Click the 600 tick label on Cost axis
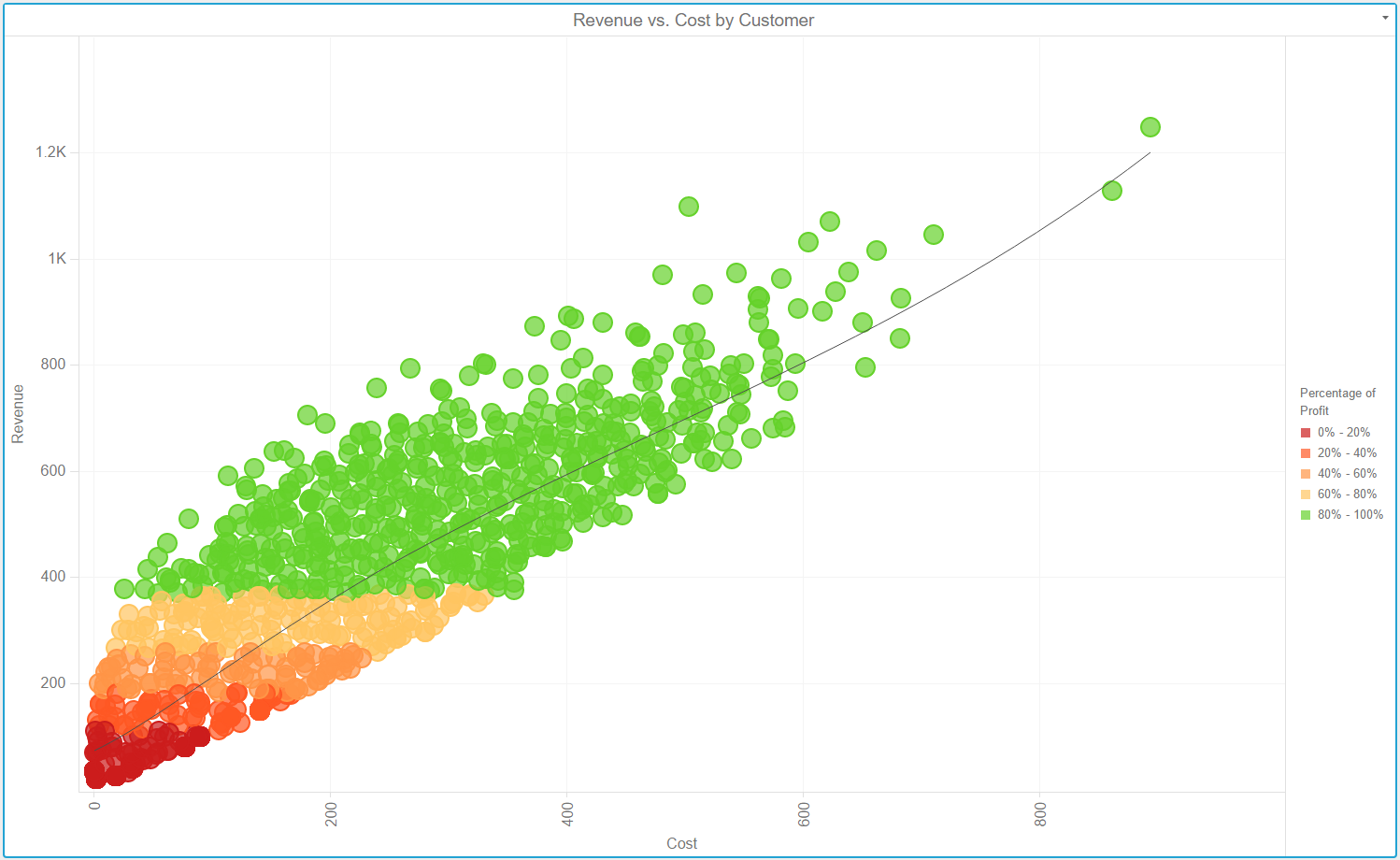This screenshot has height=860, width=1400. [804, 814]
